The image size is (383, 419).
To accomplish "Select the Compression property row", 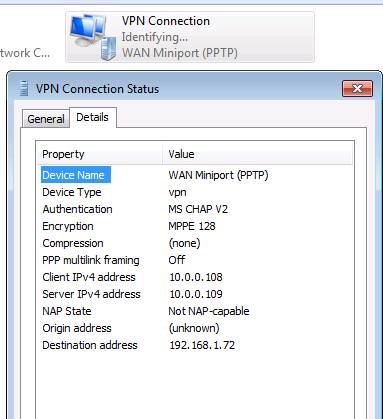I will click(195, 243).
